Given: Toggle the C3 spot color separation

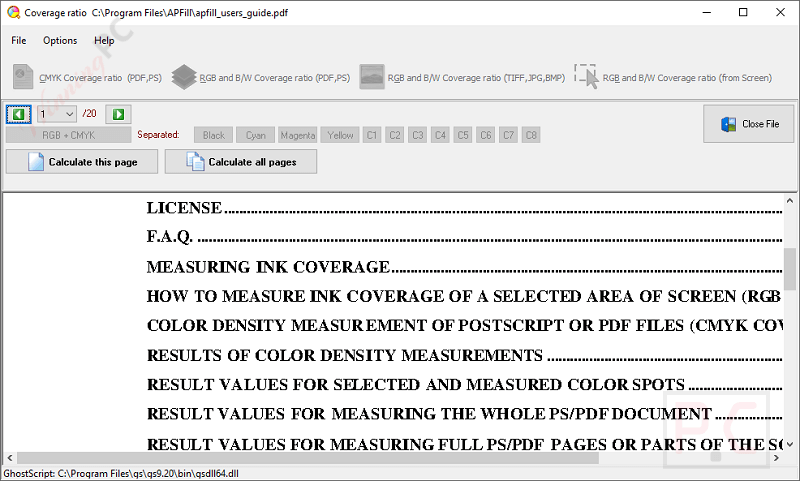Looking at the screenshot, I should [x=418, y=135].
